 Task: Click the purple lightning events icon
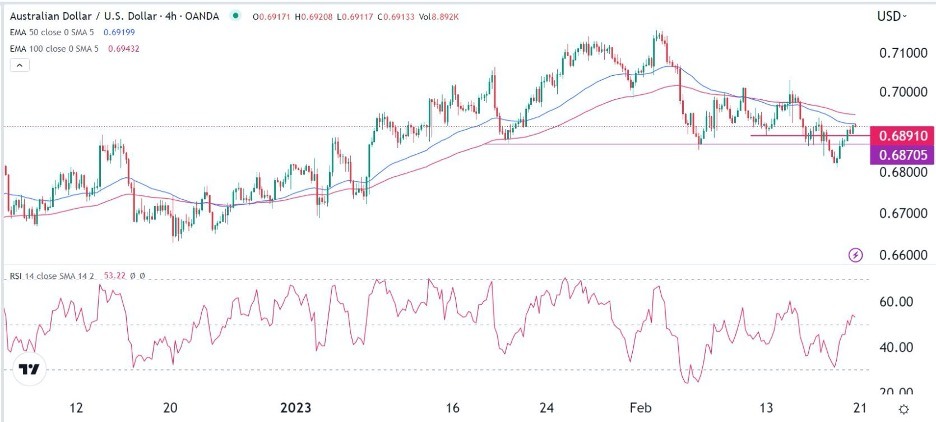pos(856,255)
